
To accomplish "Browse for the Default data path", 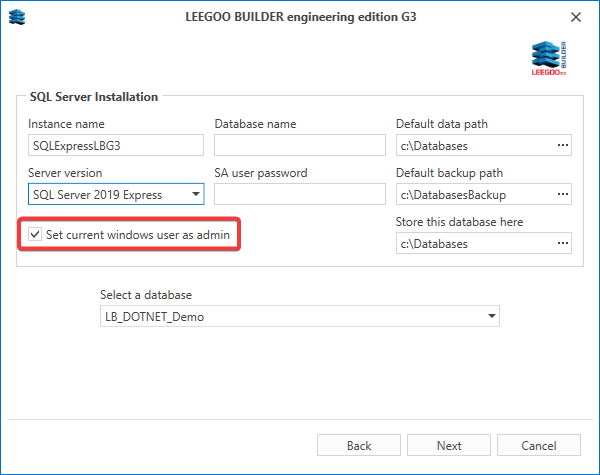I will click(x=562, y=145).
